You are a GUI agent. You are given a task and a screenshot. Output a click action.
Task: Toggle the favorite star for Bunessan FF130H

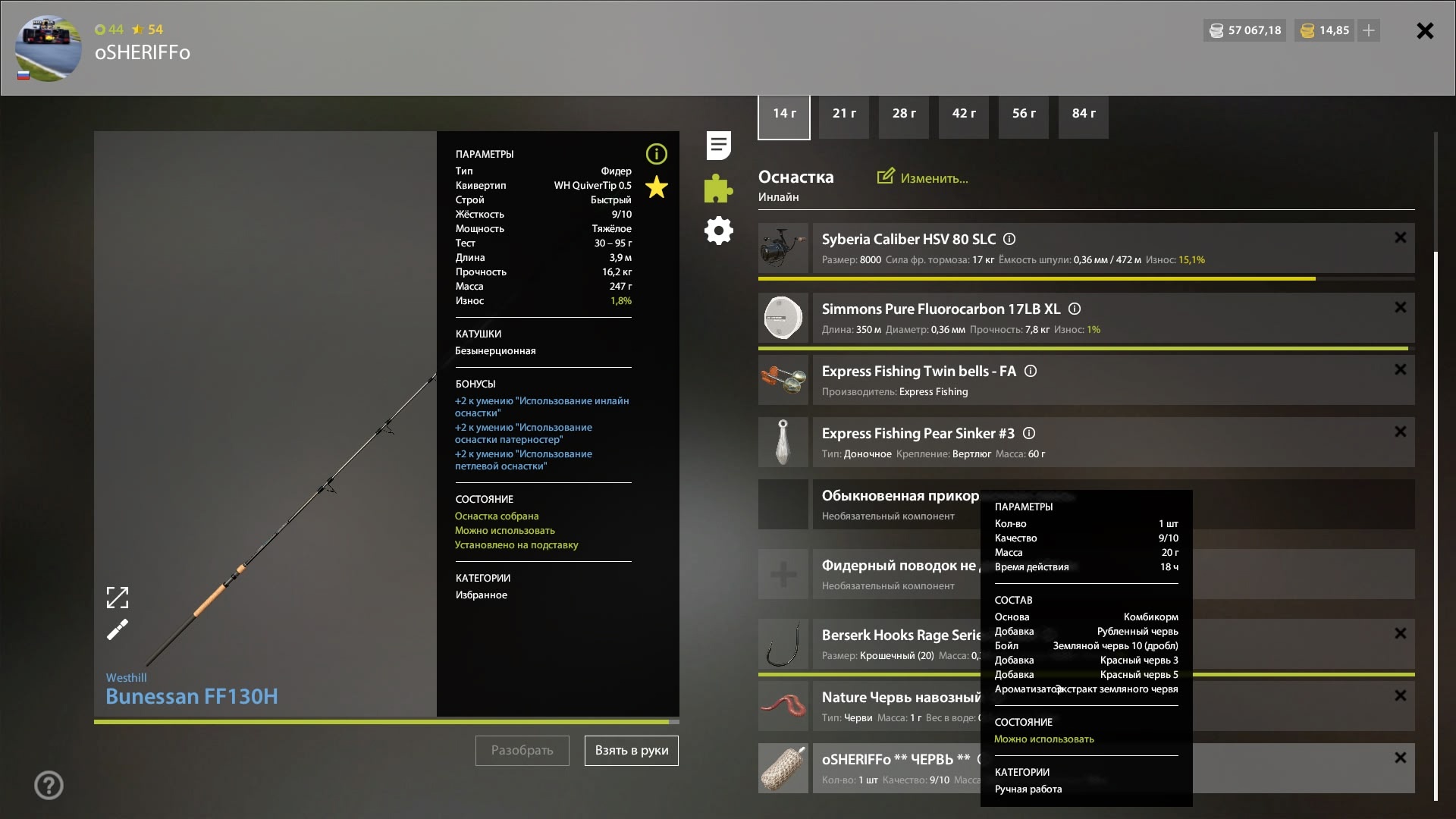pos(656,187)
